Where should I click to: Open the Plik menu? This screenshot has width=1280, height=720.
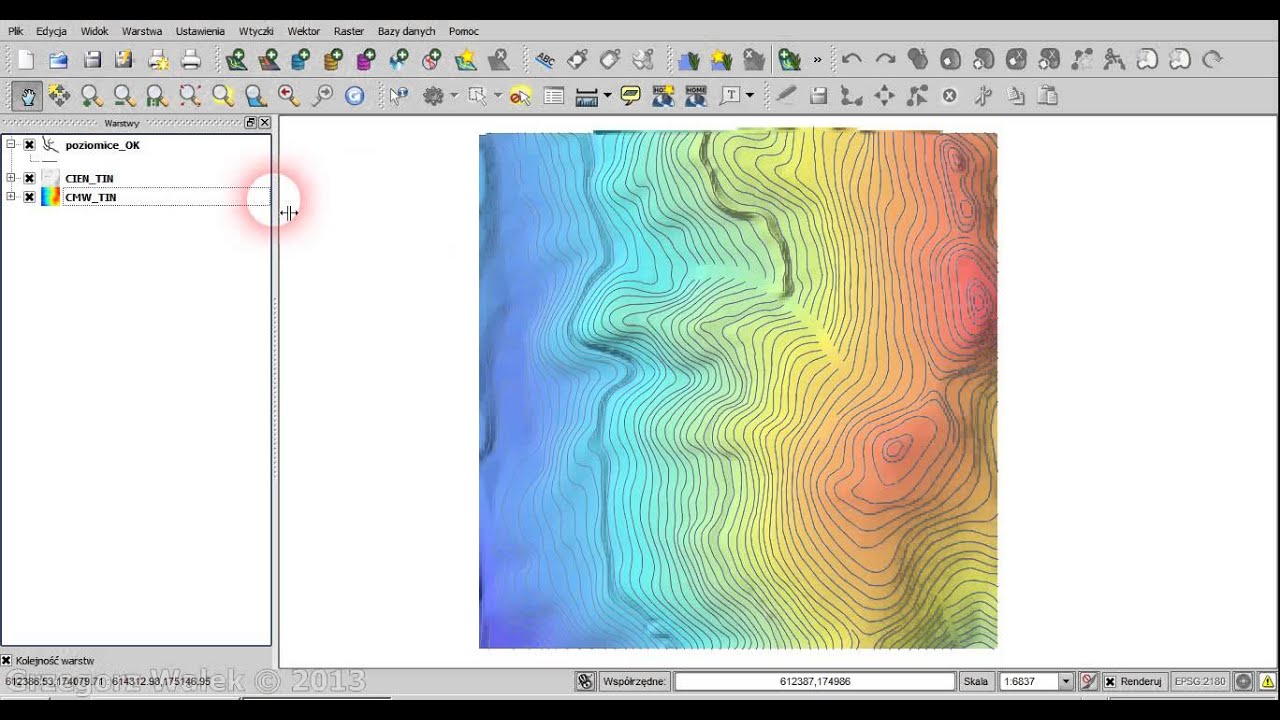[x=16, y=31]
